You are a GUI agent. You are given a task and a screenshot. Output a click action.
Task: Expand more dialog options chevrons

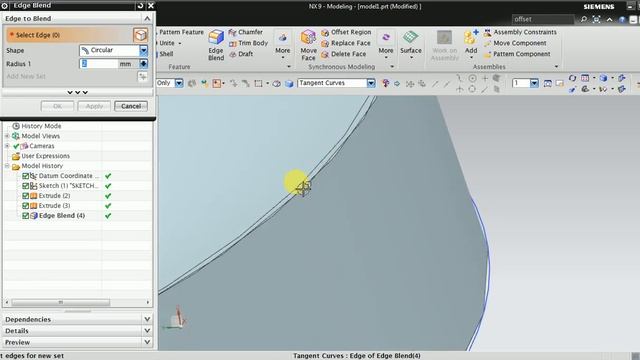78,92
